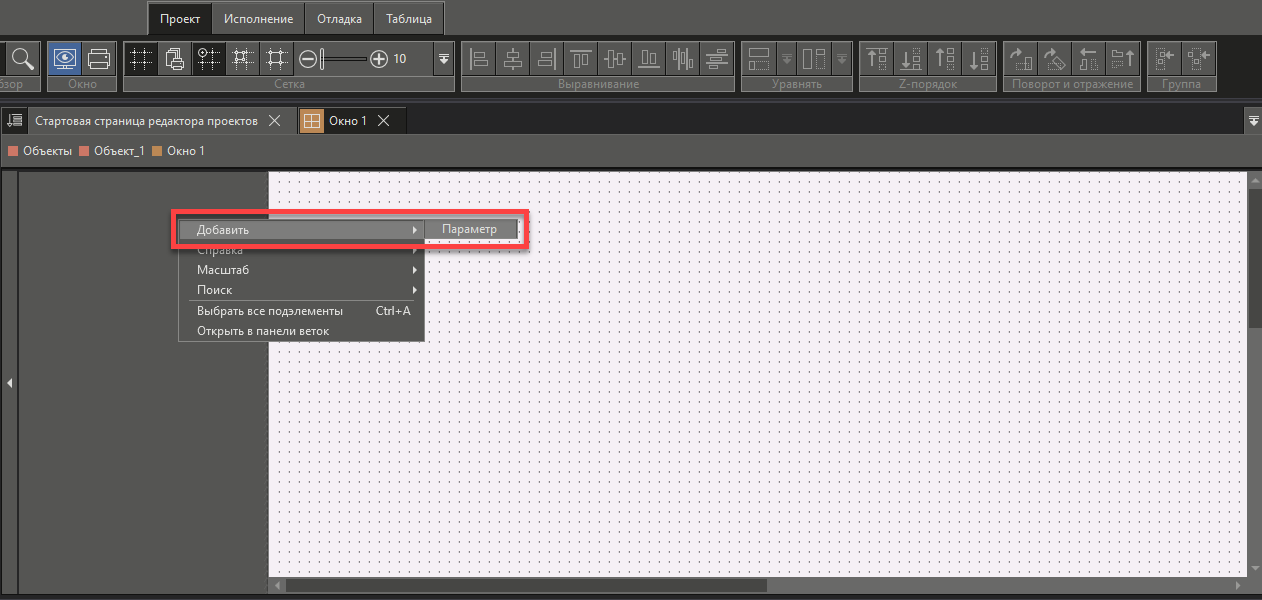
Task: Expand the collapsed left side panel arrow
Action: 9,383
